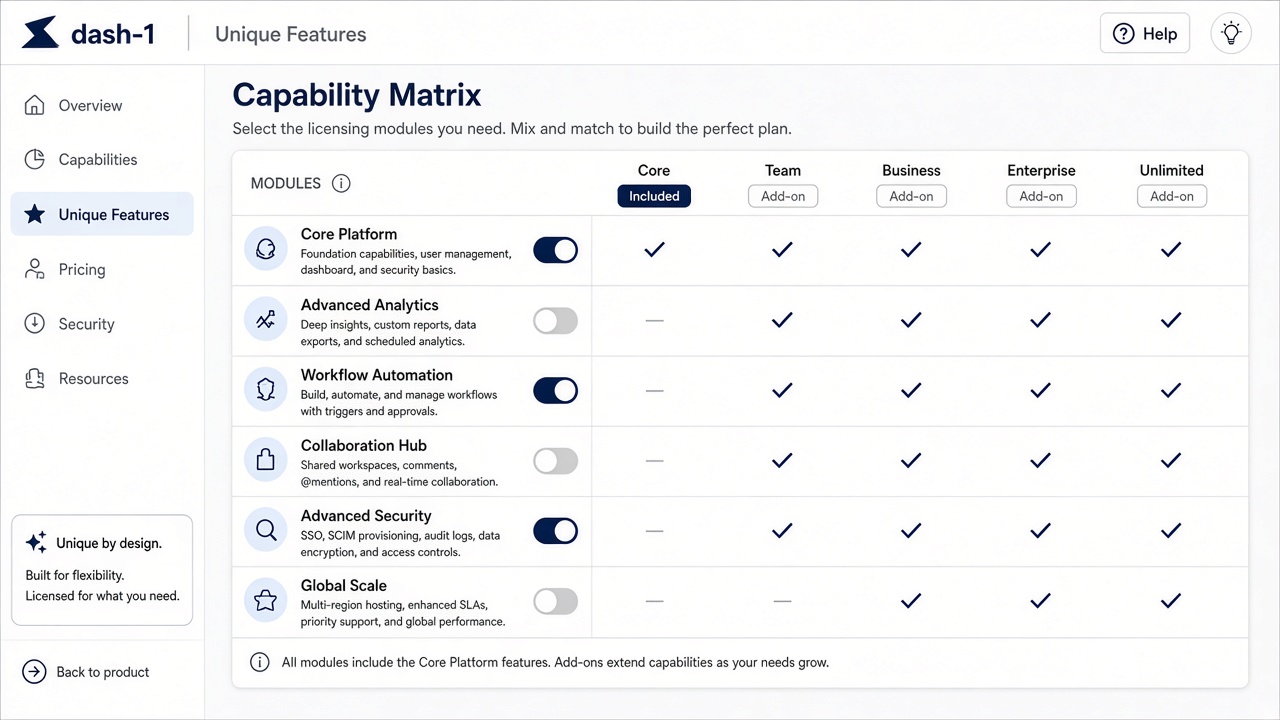Click the Global Scale star icon
This screenshot has width=1280, height=720.
[x=266, y=601]
